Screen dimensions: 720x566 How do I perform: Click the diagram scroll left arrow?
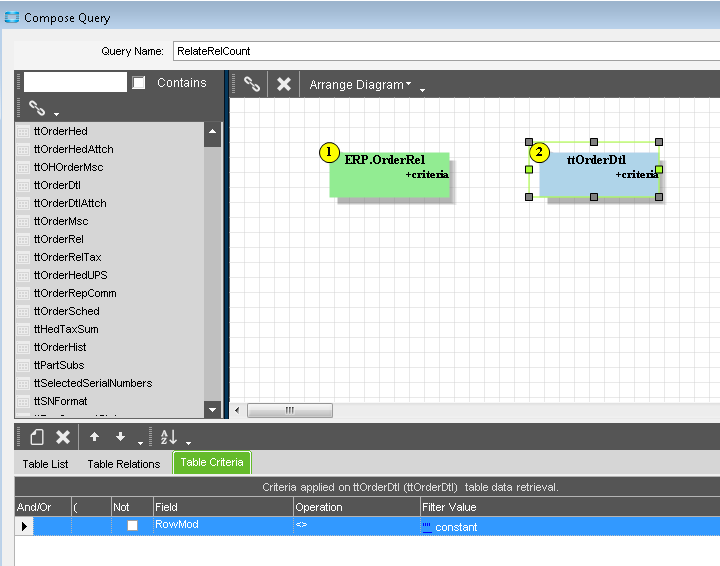[x=237, y=410]
